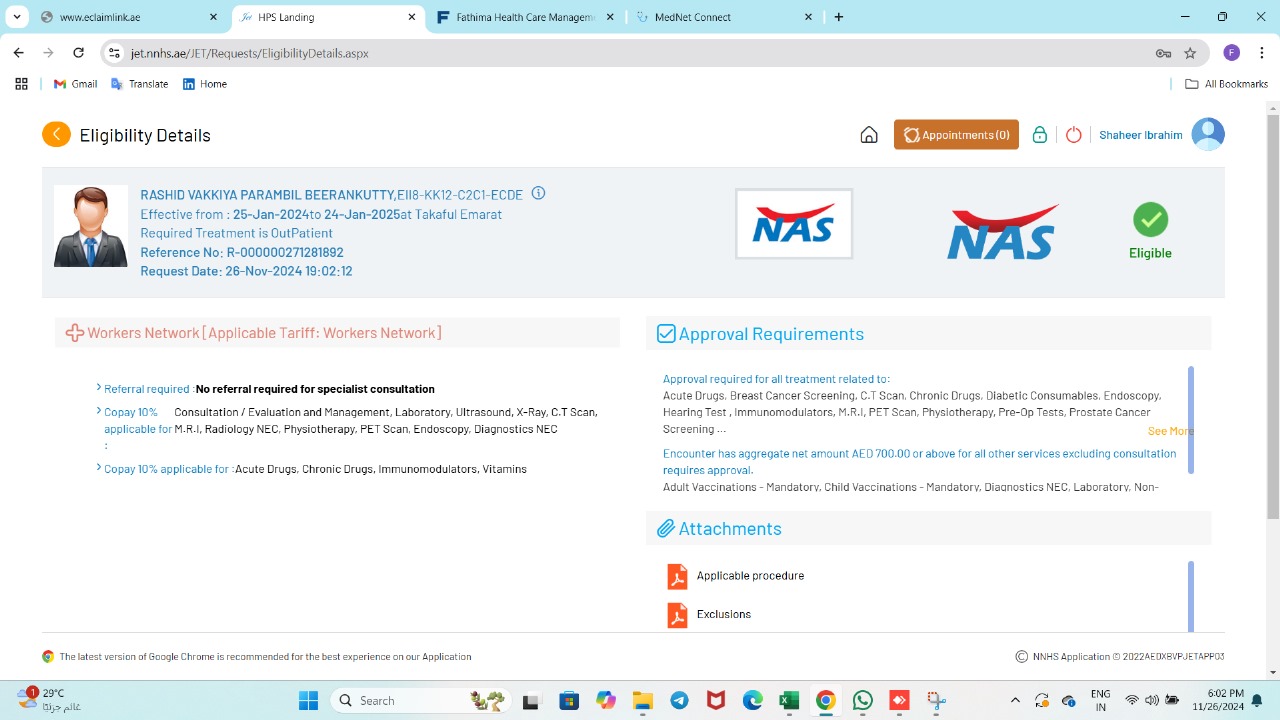Open Excel from the taskbar
The height and width of the screenshot is (720, 1280).
pyautogui.click(x=789, y=700)
